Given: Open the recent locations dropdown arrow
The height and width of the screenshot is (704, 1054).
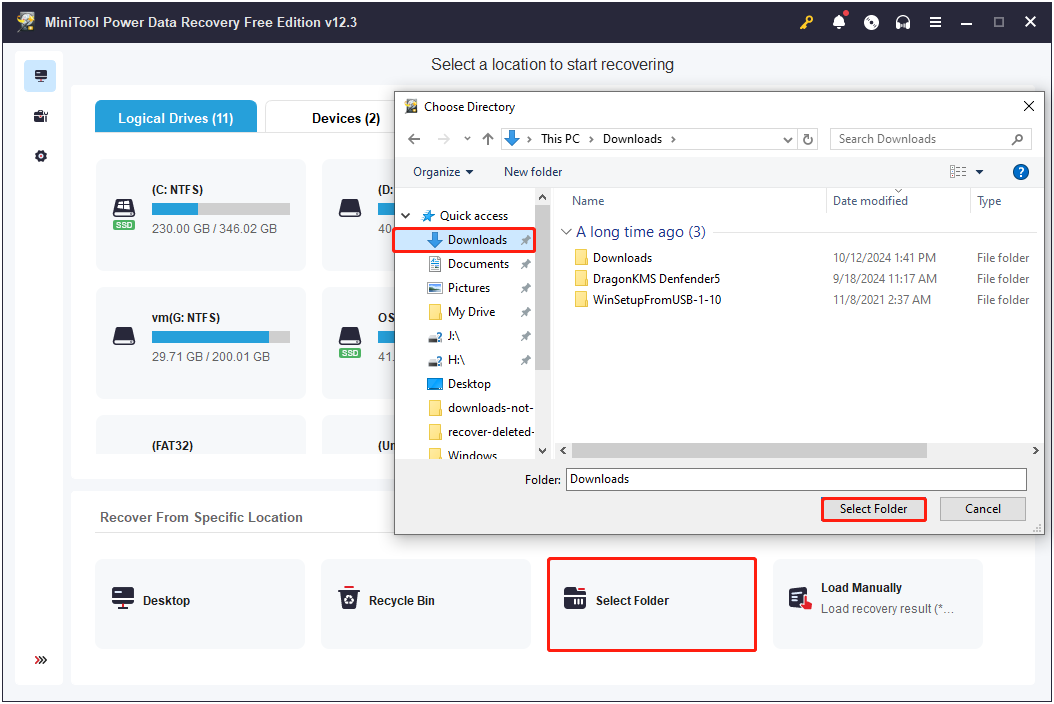Looking at the screenshot, I should [467, 139].
